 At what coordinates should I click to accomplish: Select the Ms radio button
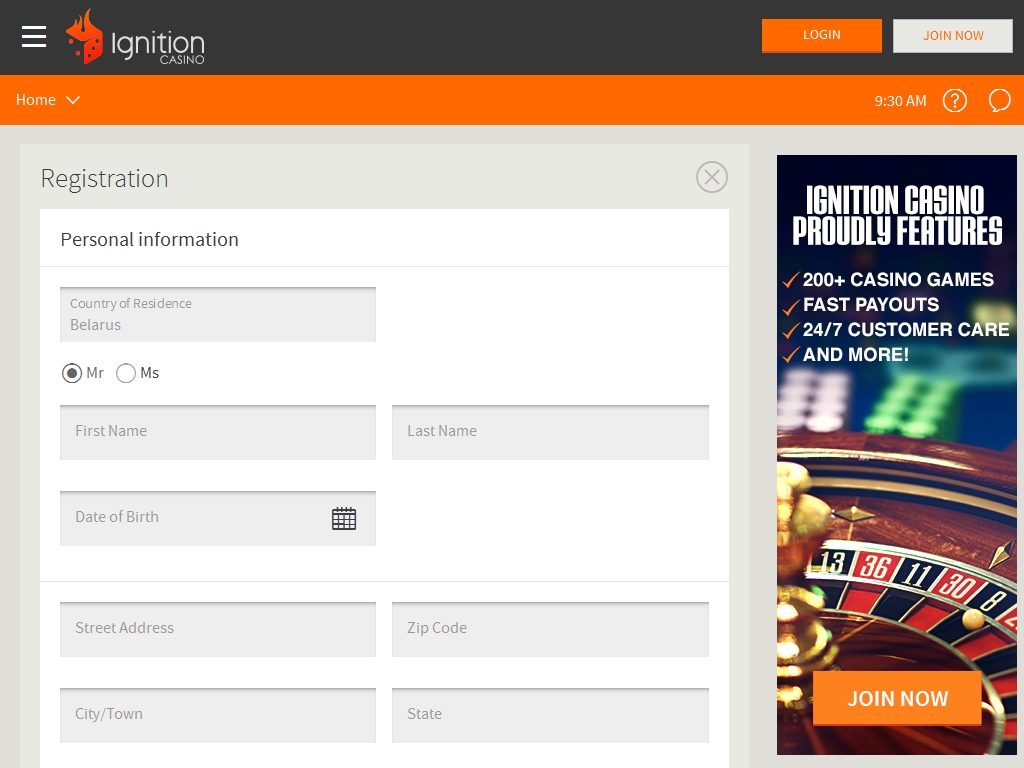[126, 373]
